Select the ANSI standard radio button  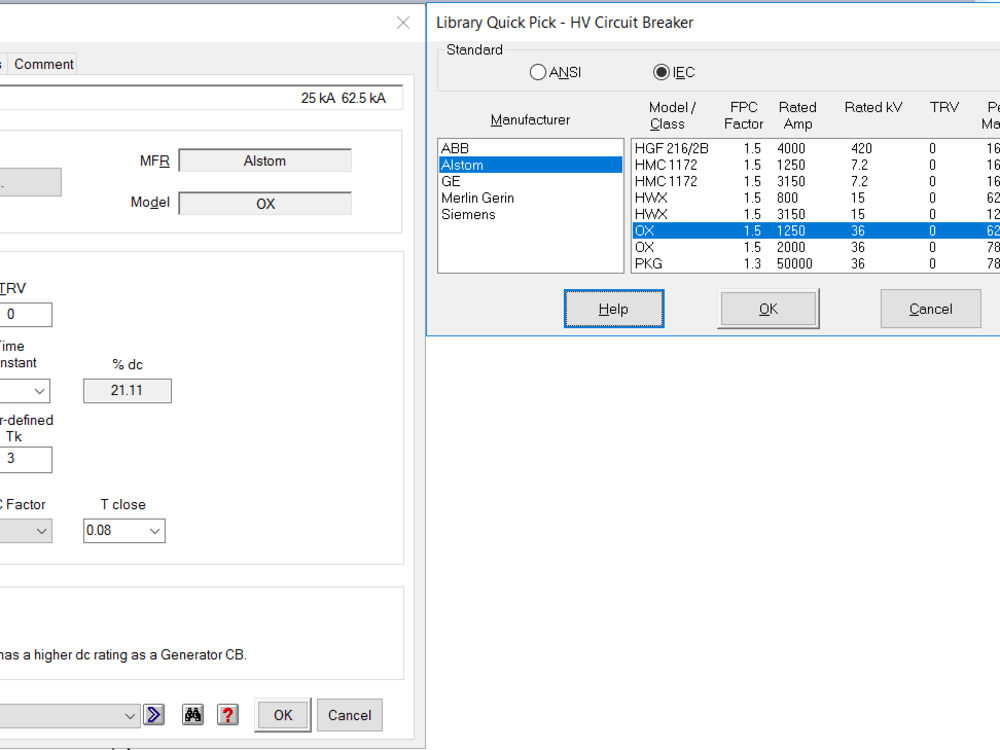coord(537,71)
